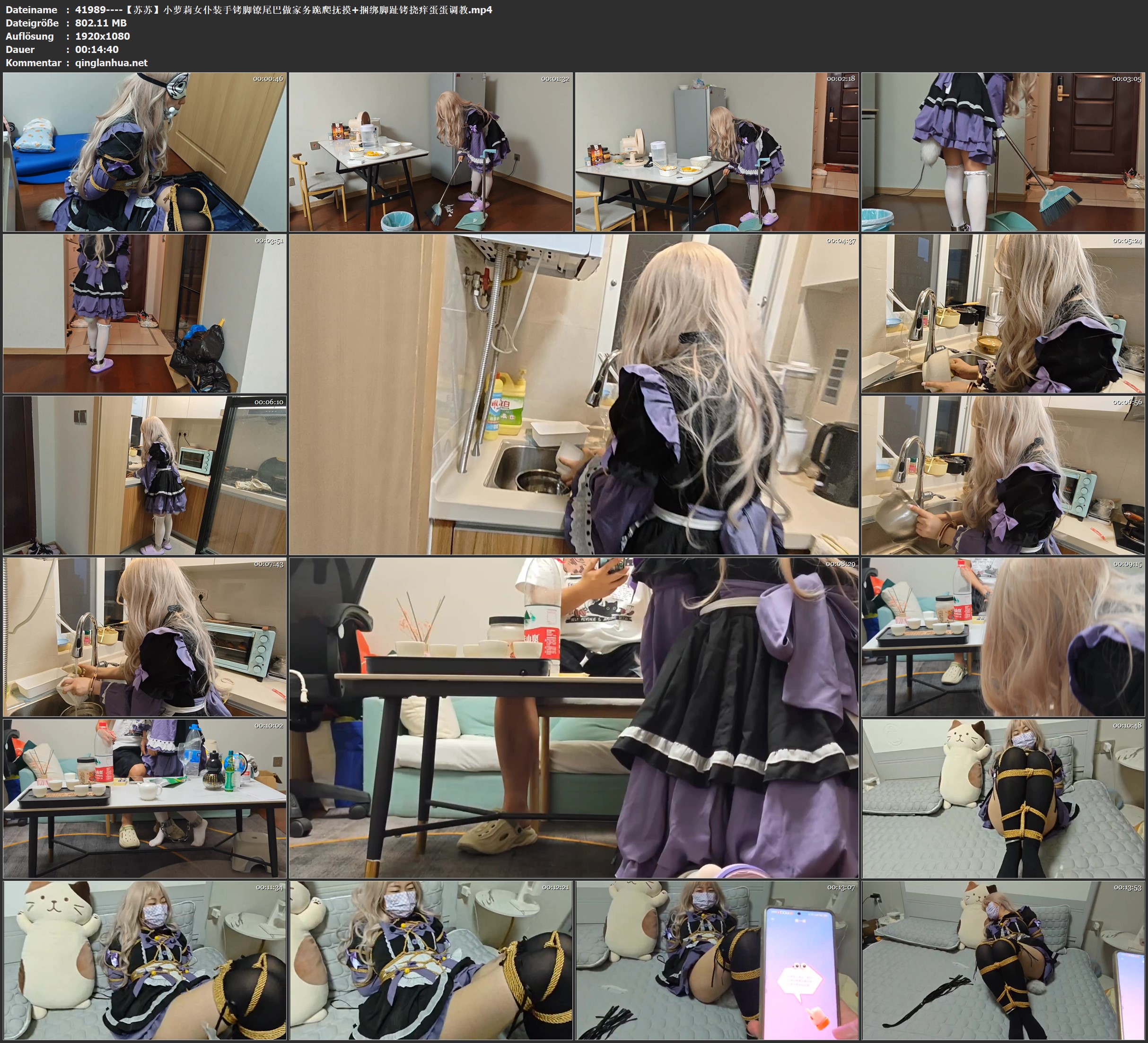Screen dimensions: 1148x1043
Task: Open the thumbnail showing the phone at 00:13:07
Action: (x=716, y=960)
